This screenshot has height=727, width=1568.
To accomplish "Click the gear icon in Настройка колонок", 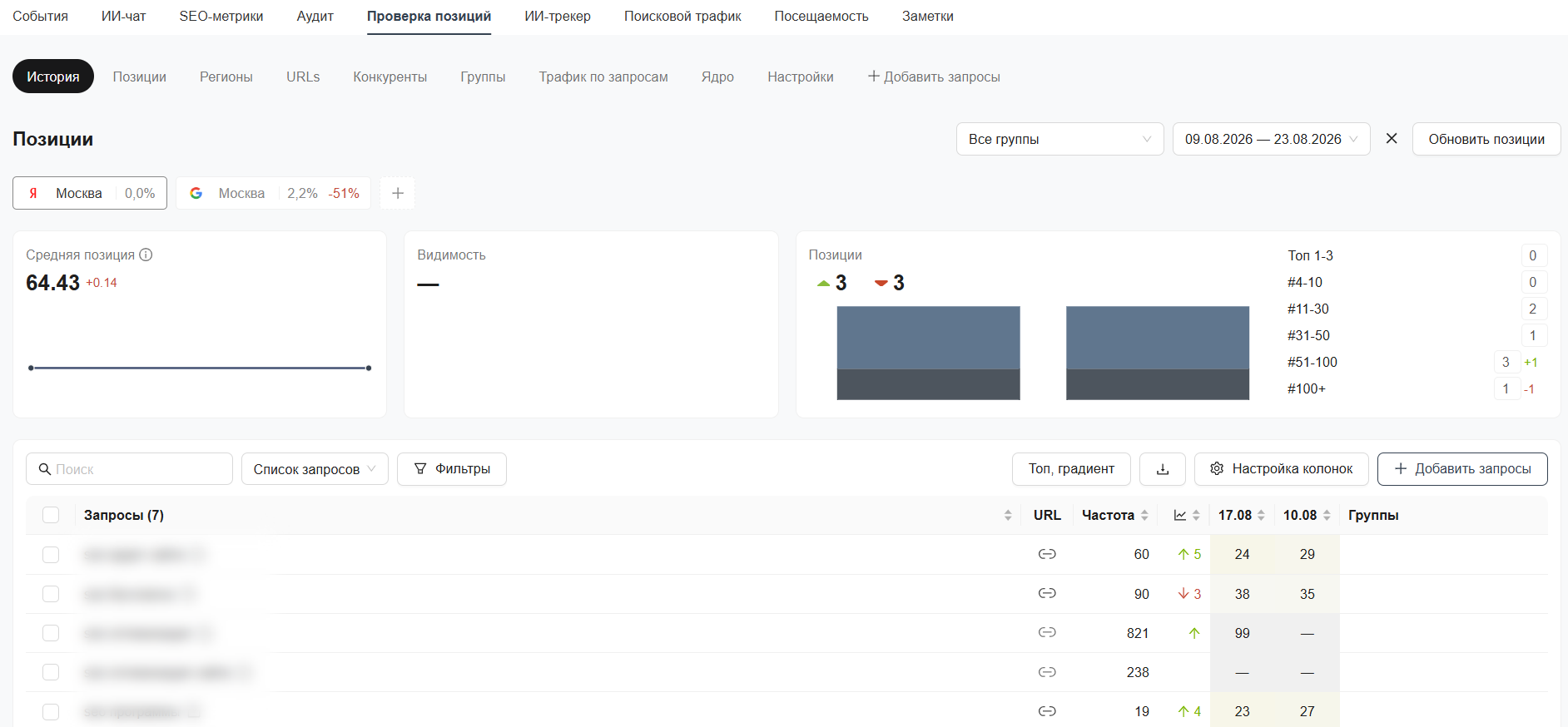I will tap(1217, 468).
